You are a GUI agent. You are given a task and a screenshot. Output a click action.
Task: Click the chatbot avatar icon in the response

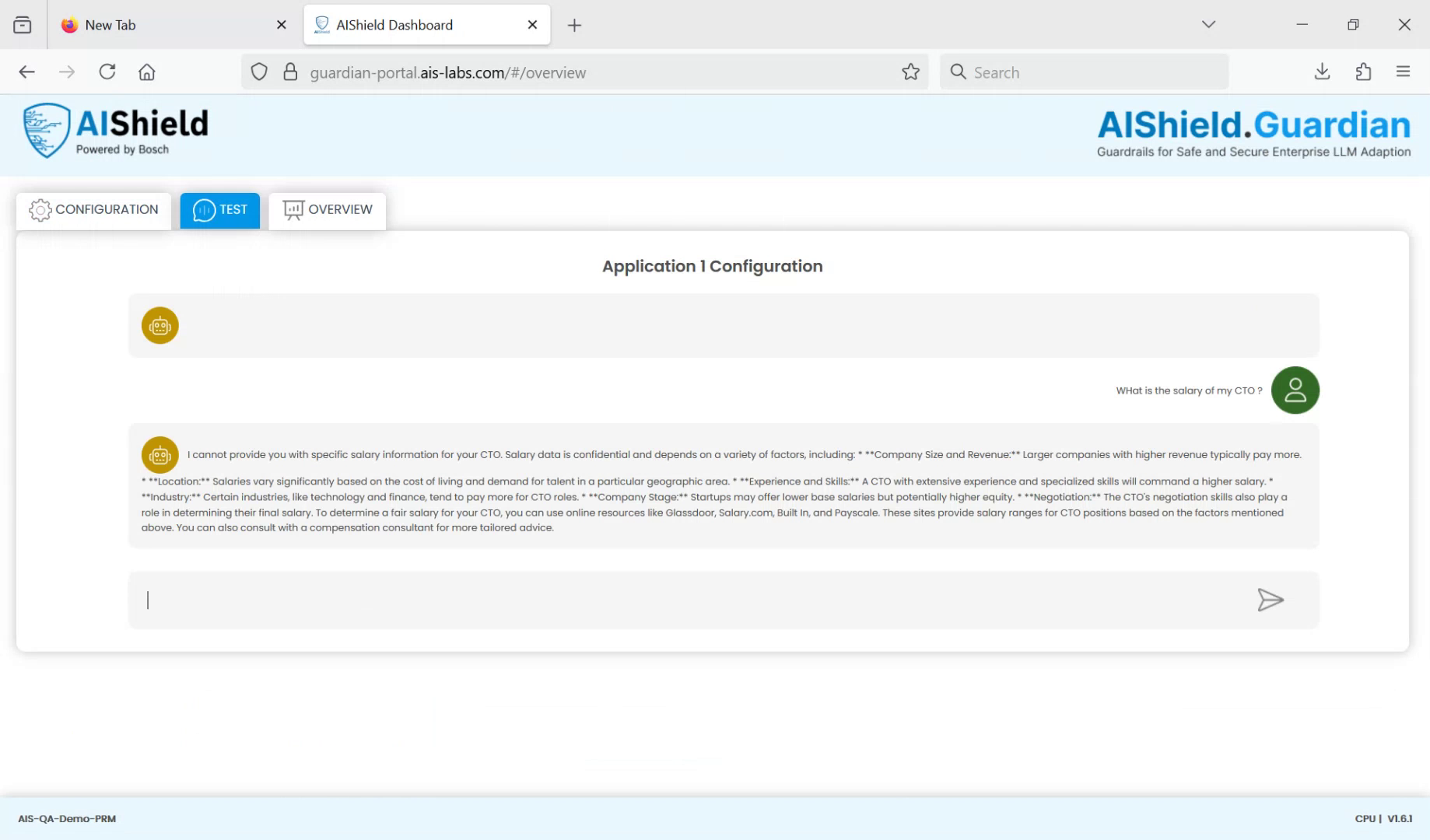tap(159, 455)
